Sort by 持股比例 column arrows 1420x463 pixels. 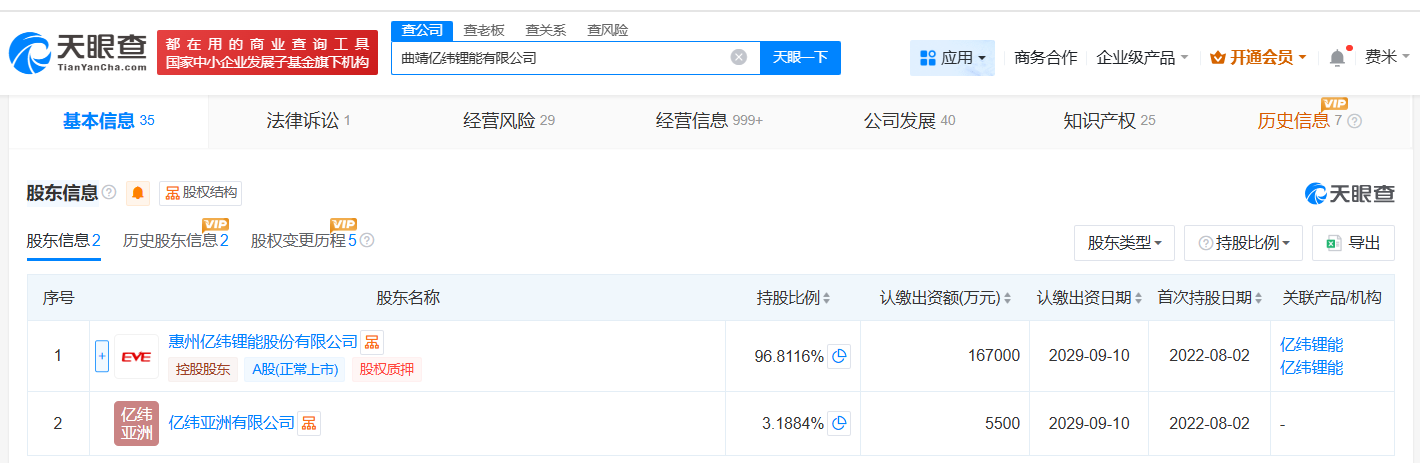click(826, 298)
